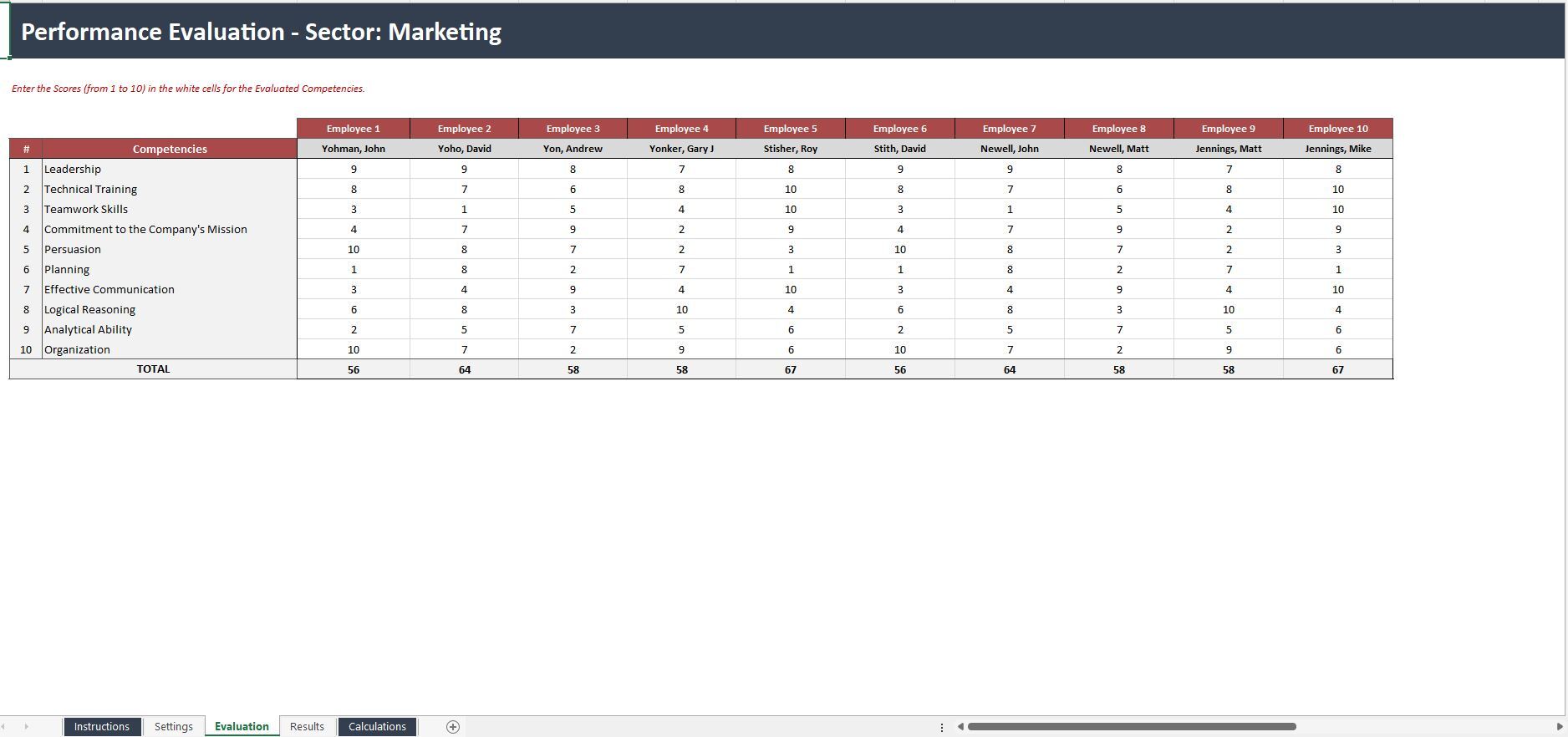Select the Technical Training row label
This screenshot has height=737, width=1568.
point(170,189)
